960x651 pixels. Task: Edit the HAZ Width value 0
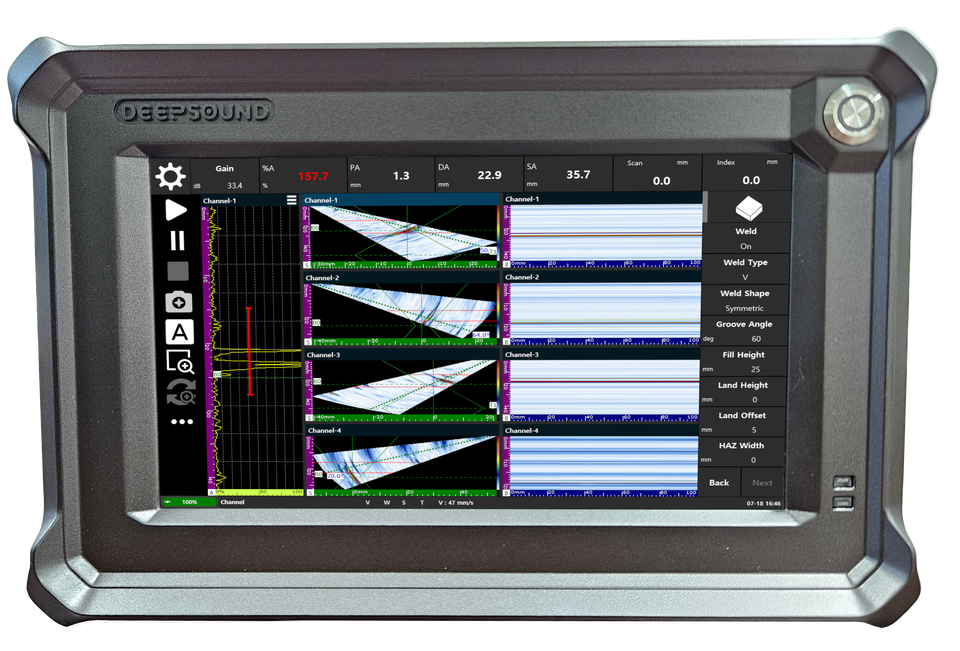click(x=741, y=452)
